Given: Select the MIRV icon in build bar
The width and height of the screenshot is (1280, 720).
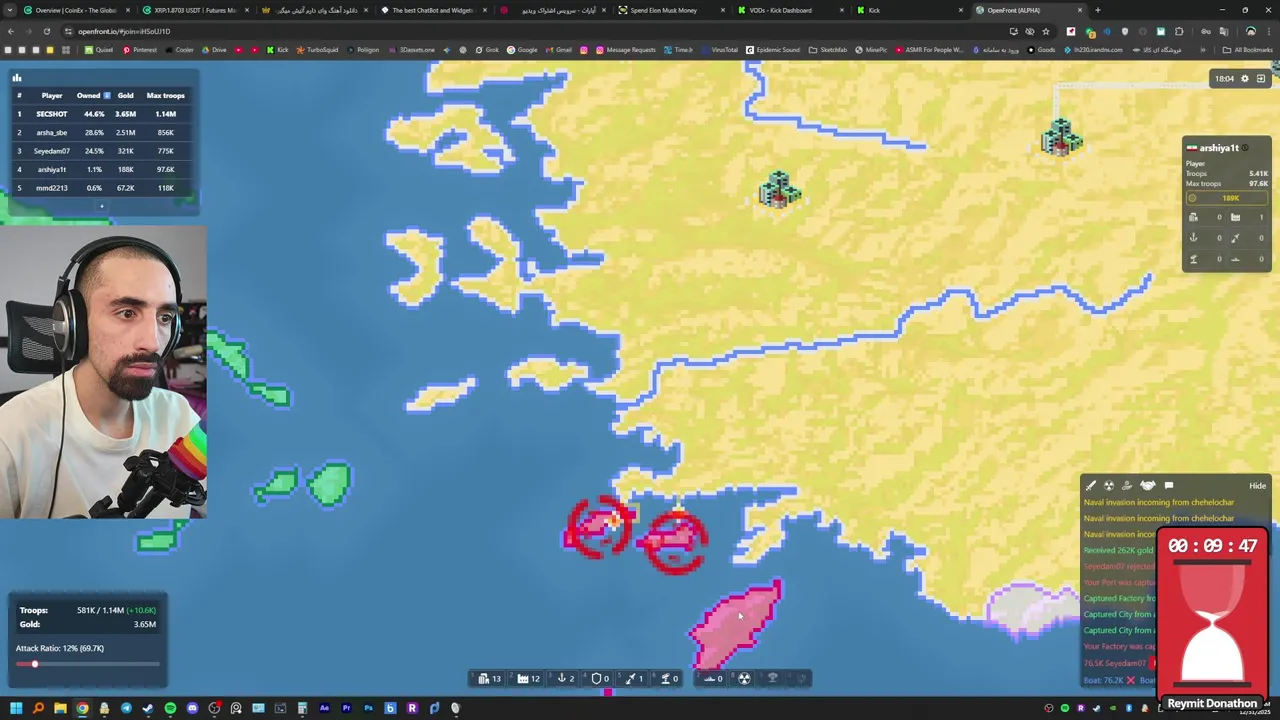Looking at the screenshot, I should [x=801, y=678].
